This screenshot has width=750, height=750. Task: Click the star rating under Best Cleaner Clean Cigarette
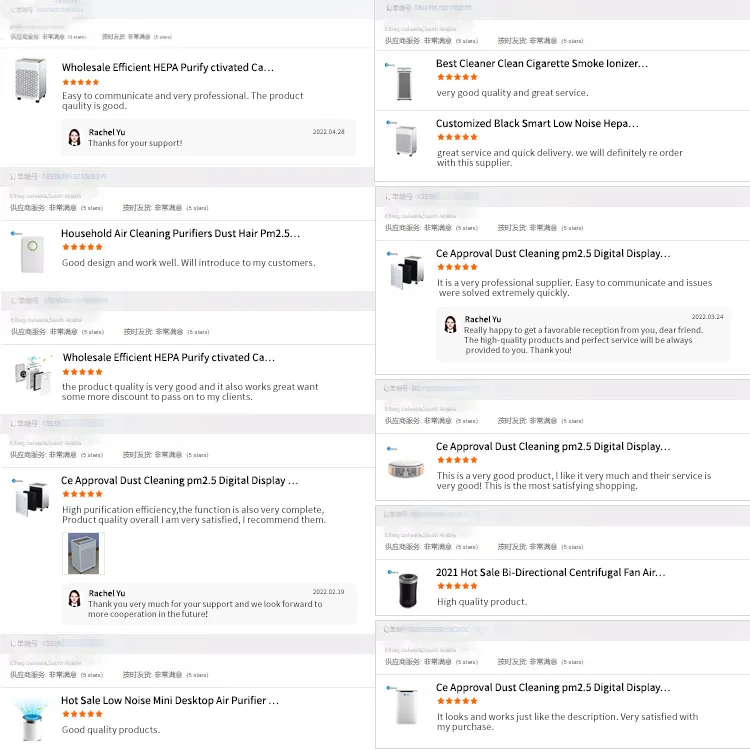[457, 77]
